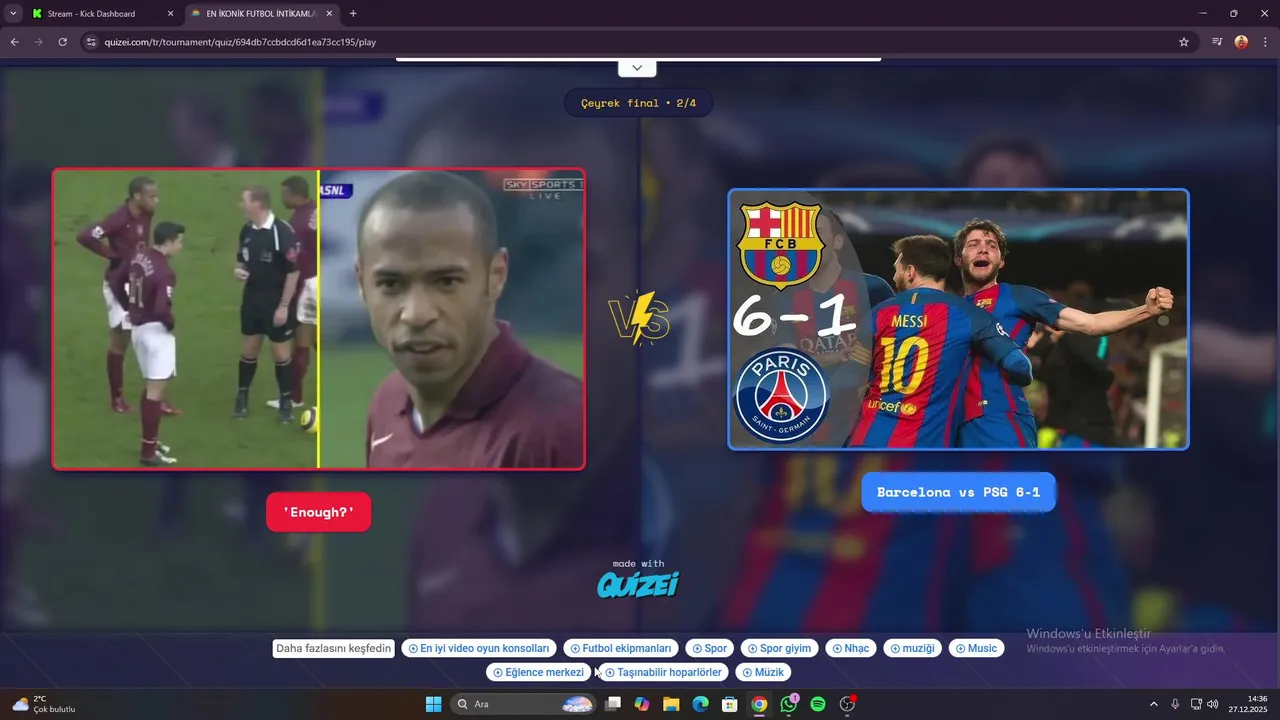Select the Chrome taskbar icon

(759, 704)
